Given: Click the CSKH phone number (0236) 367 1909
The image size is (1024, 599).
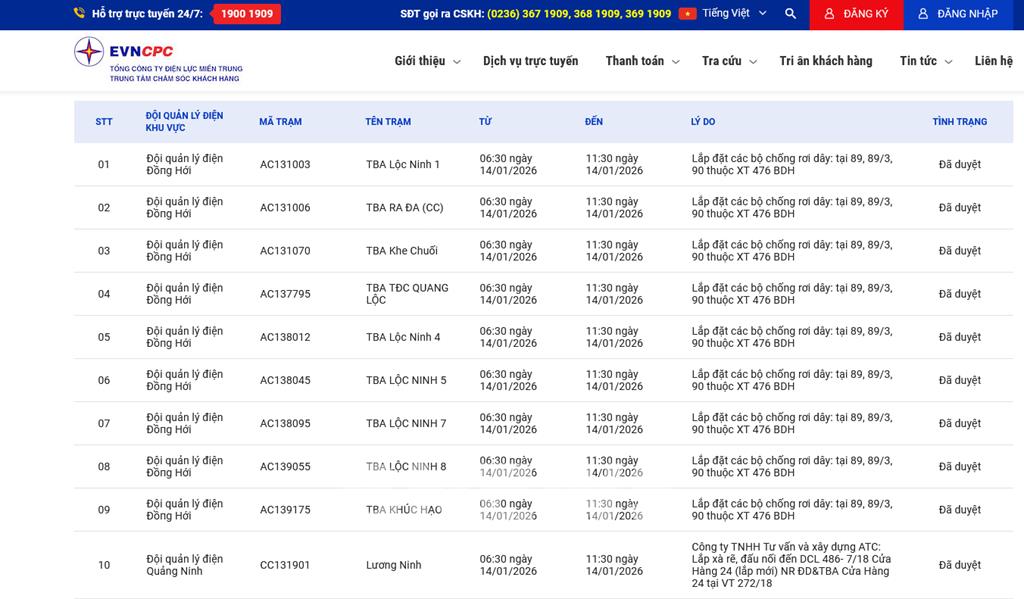Looking at the screenshot, I should pyautogui.click(x=527, y=14).
